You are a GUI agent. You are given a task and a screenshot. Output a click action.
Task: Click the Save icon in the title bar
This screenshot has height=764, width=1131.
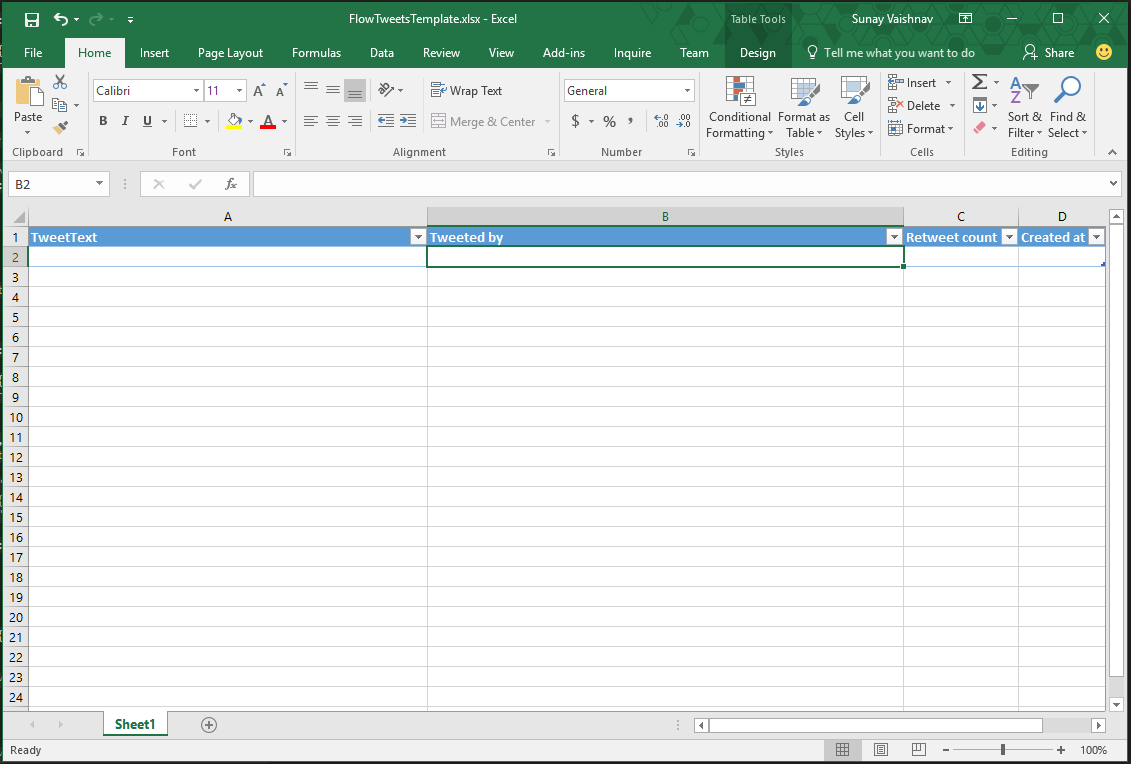click(31, 19)
